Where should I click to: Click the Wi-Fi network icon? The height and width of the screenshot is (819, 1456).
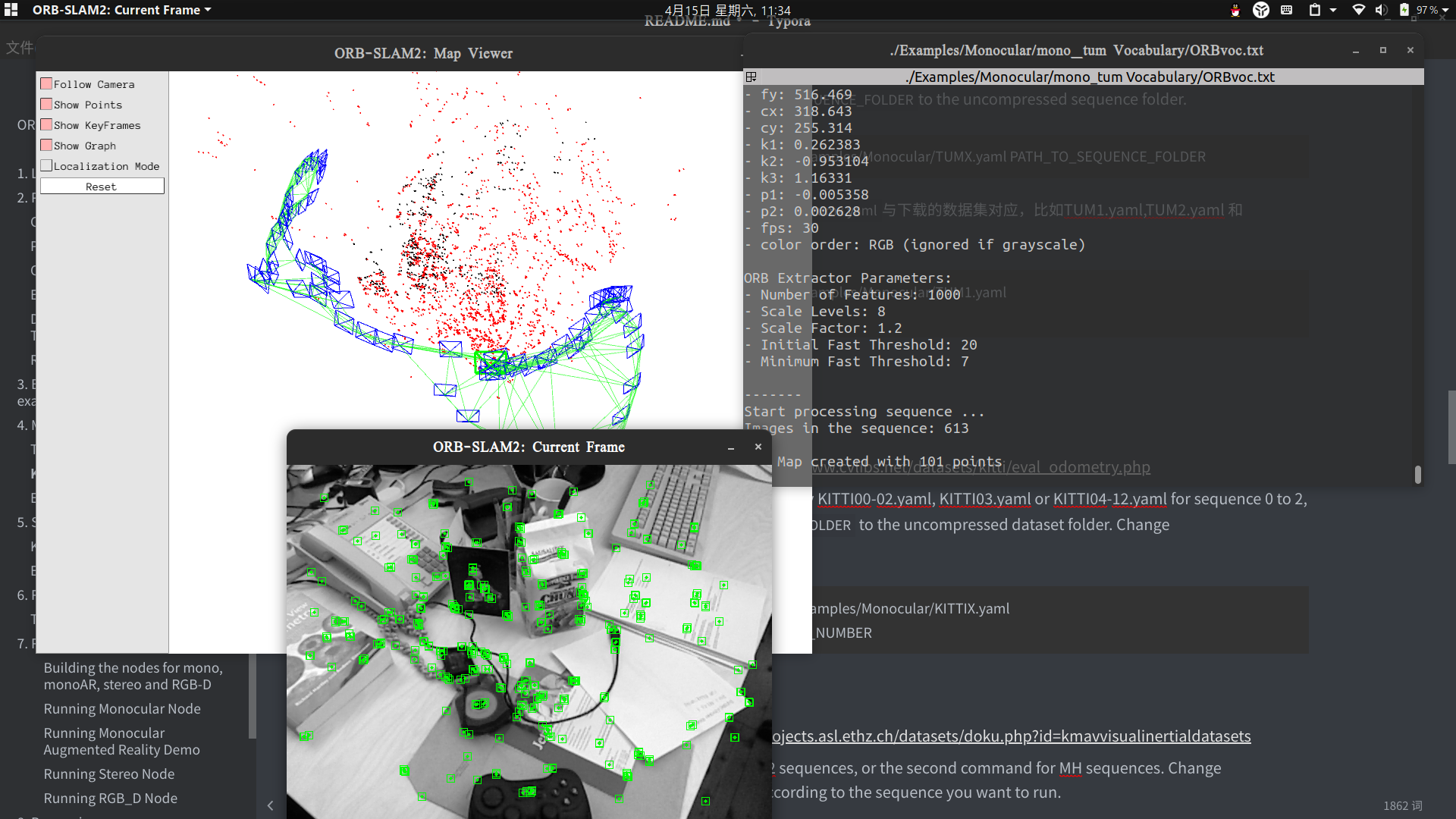click(1359, 10)
